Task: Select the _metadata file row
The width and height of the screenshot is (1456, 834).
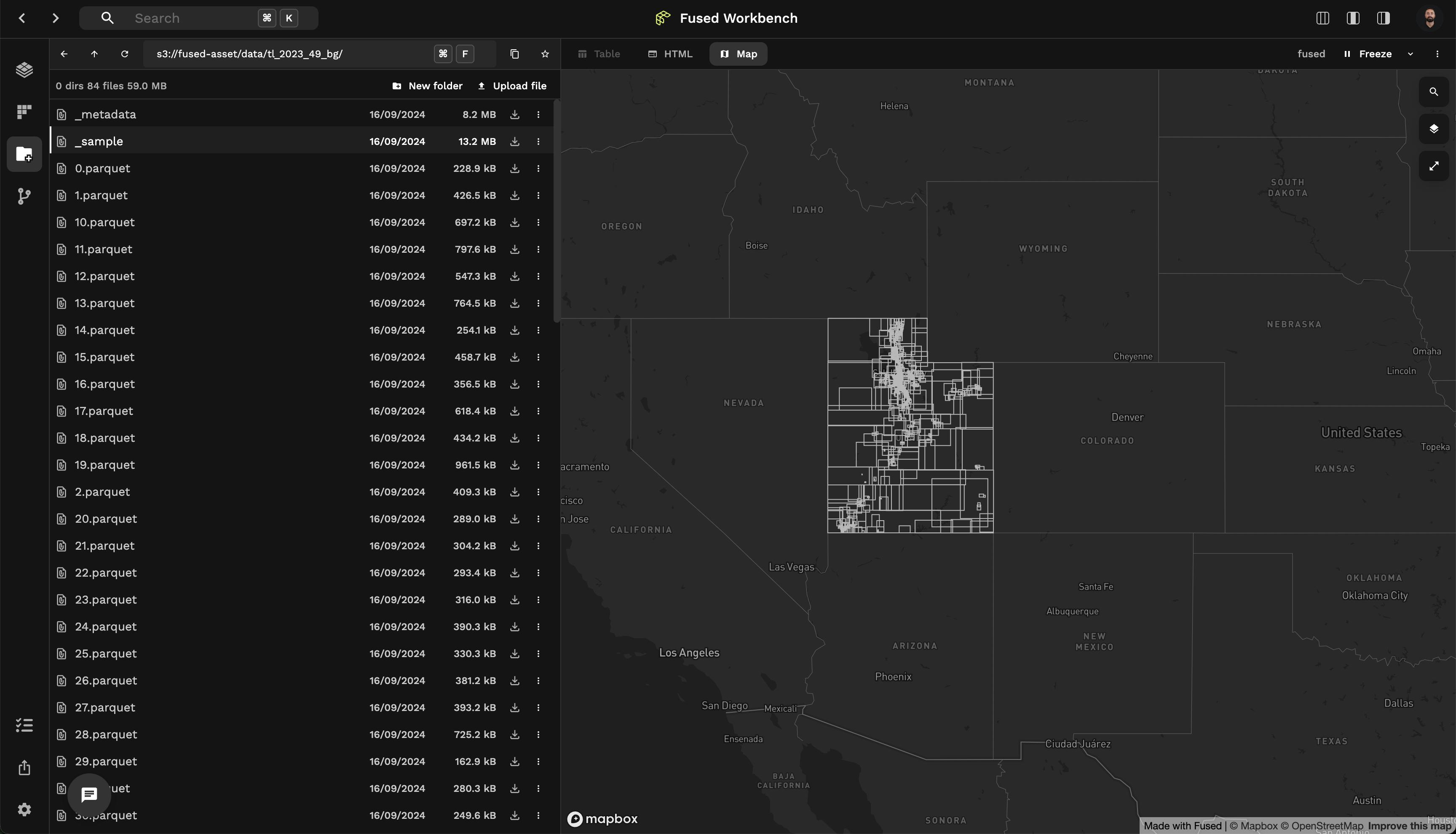Action: coord(302,115)
